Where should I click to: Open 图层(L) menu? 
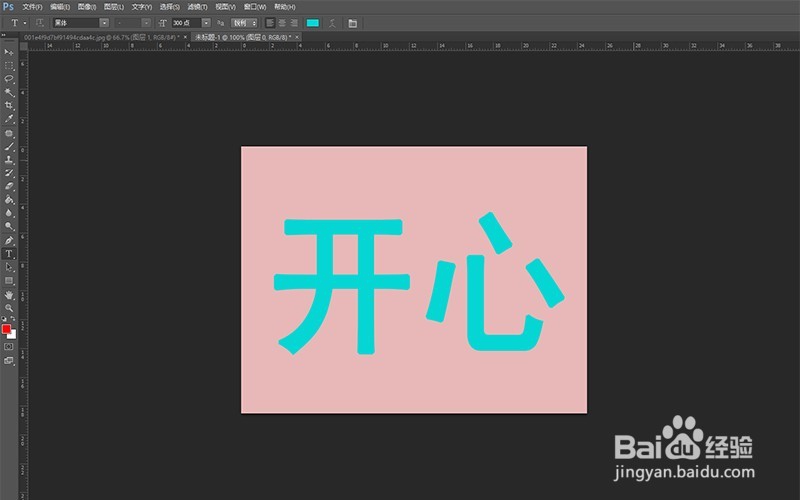click(114, 7)
